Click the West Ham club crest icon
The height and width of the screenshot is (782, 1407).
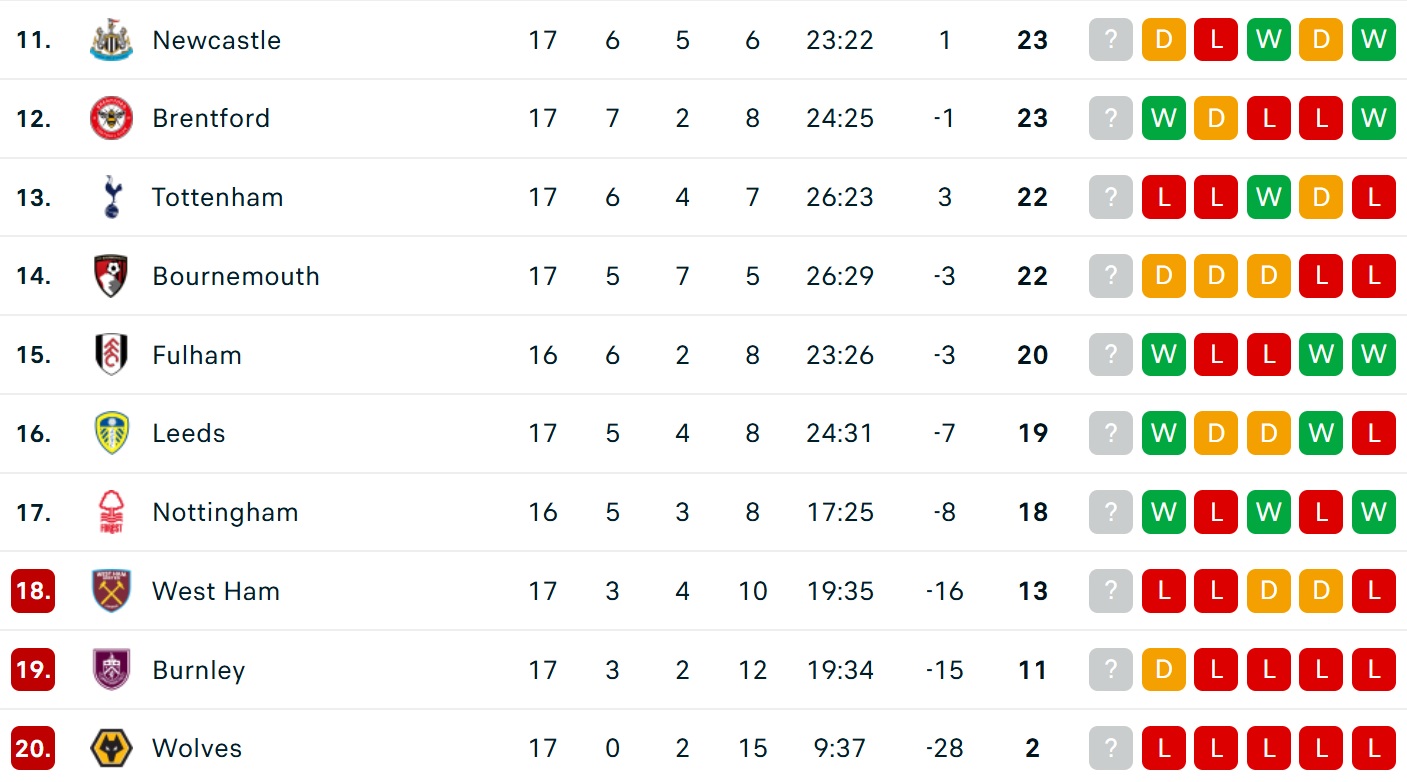pos(111,591)
